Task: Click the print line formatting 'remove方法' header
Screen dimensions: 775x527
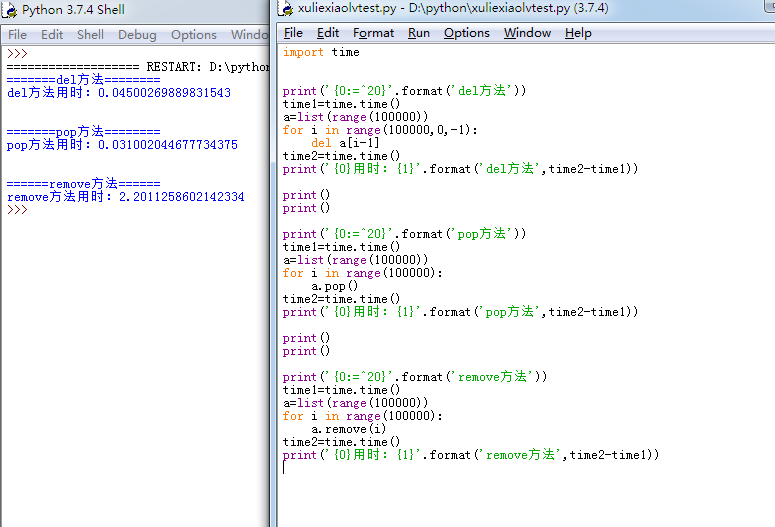Action: (415, 377)
